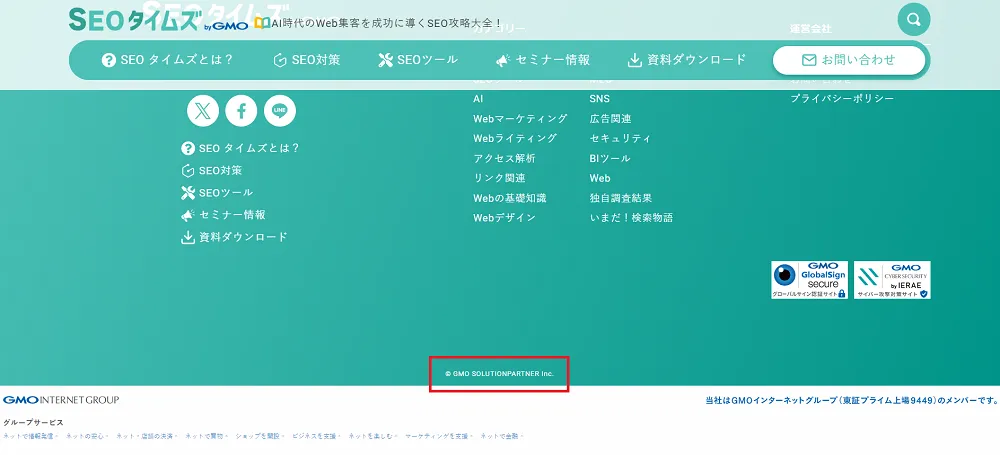This screenshot has width=1000, height=455.
Task: Open 資料ダウンロード in top navigation bar
Action: pyautogui.click(x=687, y=60)
